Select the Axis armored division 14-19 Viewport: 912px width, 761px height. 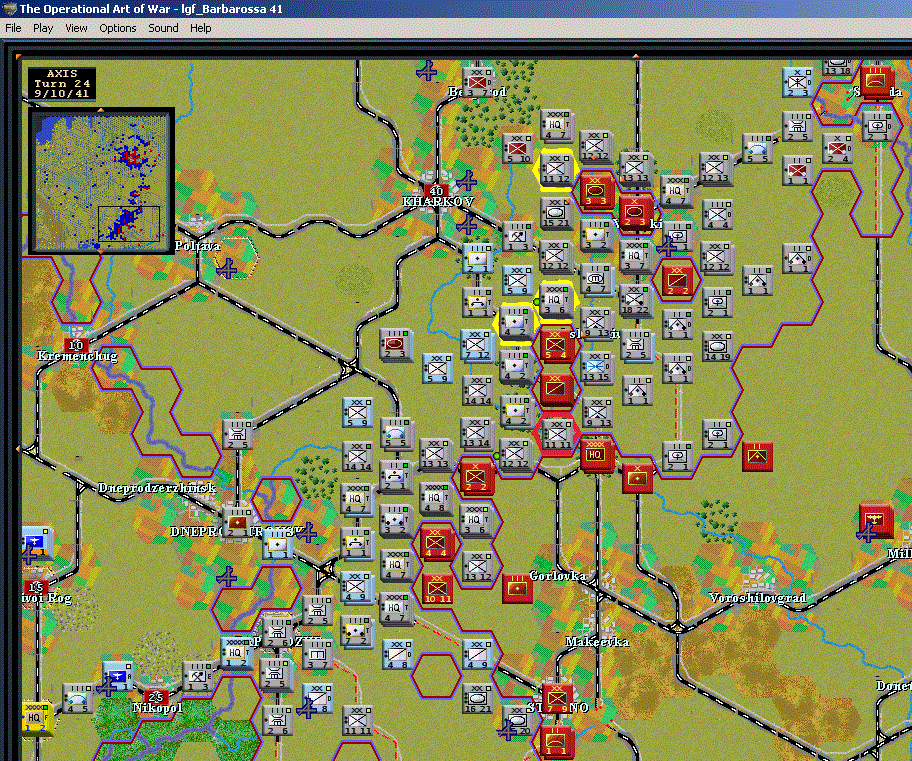[x=717, y=345]
